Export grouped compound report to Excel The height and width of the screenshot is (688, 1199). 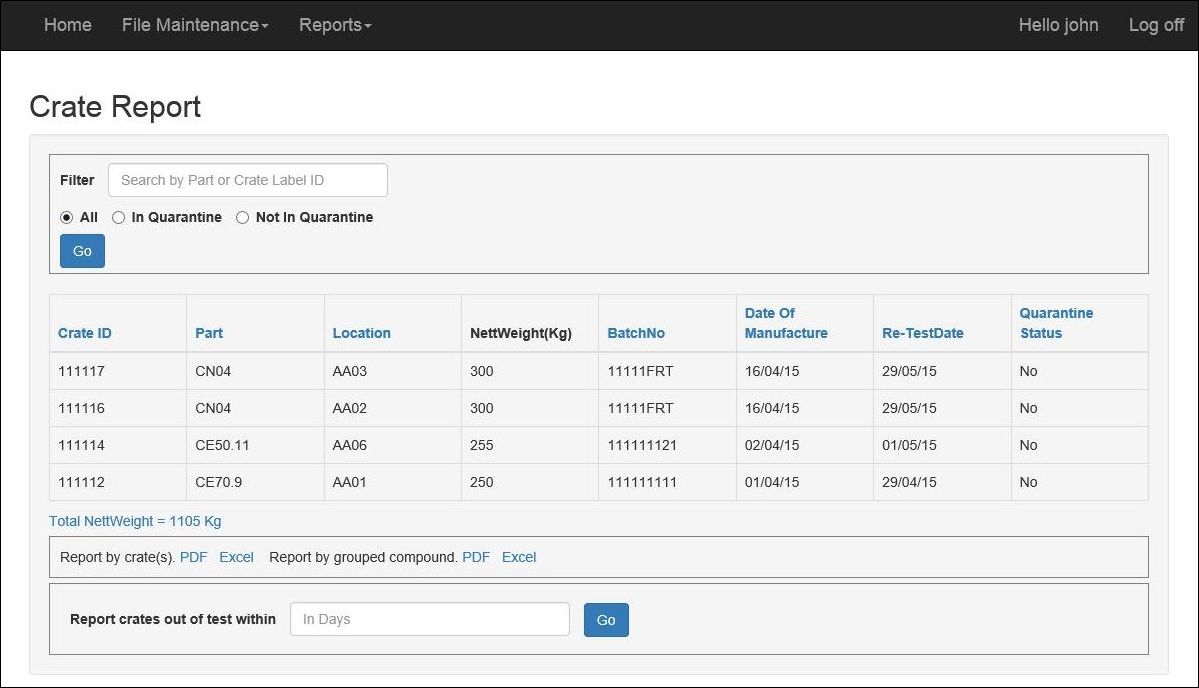point(518,557)
